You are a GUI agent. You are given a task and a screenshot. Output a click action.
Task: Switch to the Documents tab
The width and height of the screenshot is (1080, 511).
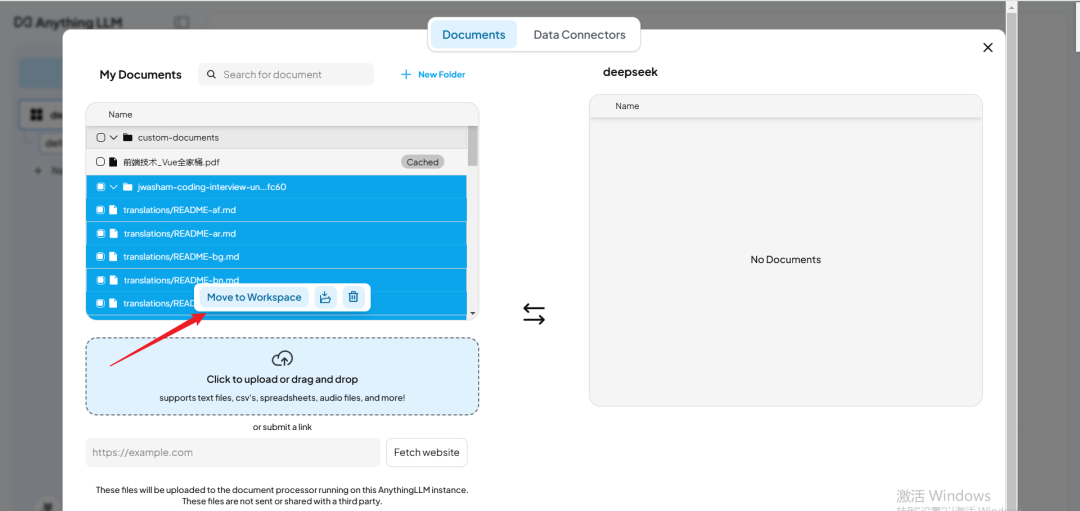pos(474,34)
